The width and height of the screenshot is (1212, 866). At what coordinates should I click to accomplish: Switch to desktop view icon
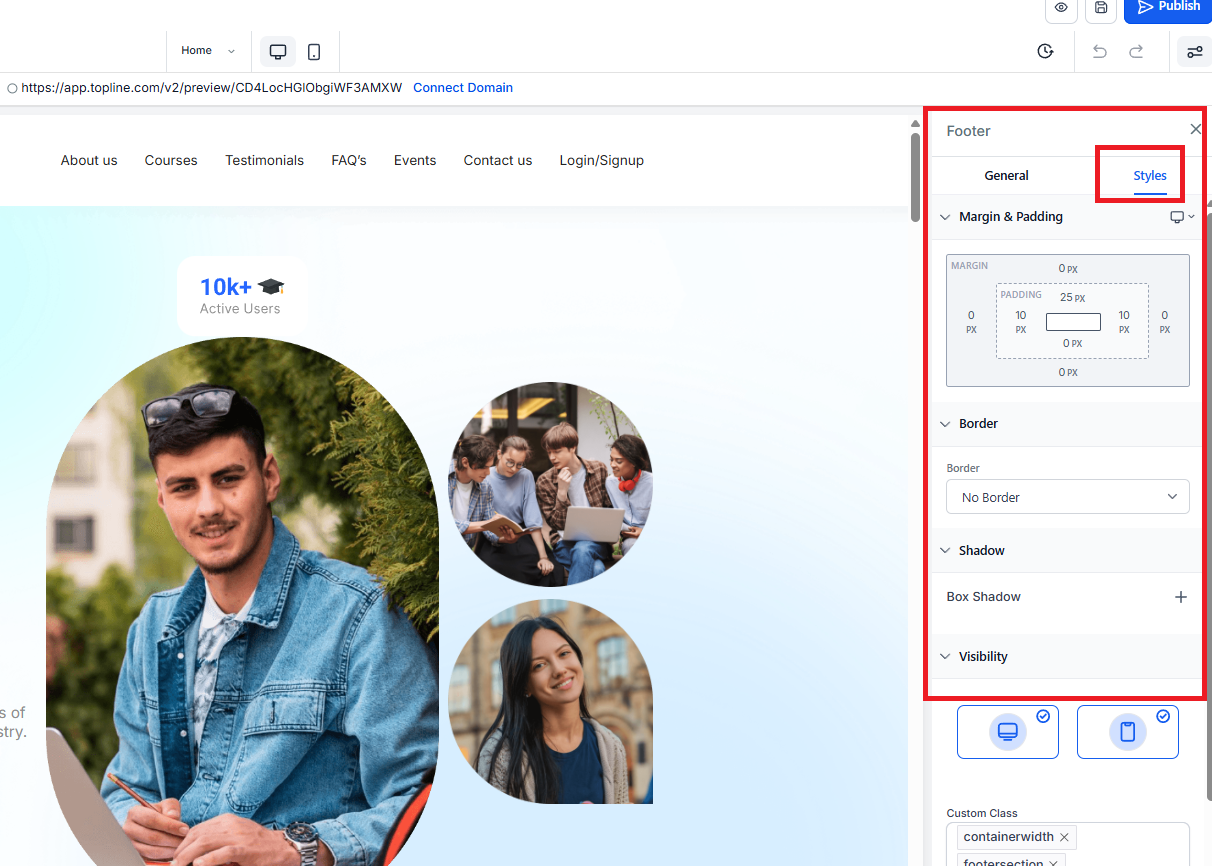[278, 51]
